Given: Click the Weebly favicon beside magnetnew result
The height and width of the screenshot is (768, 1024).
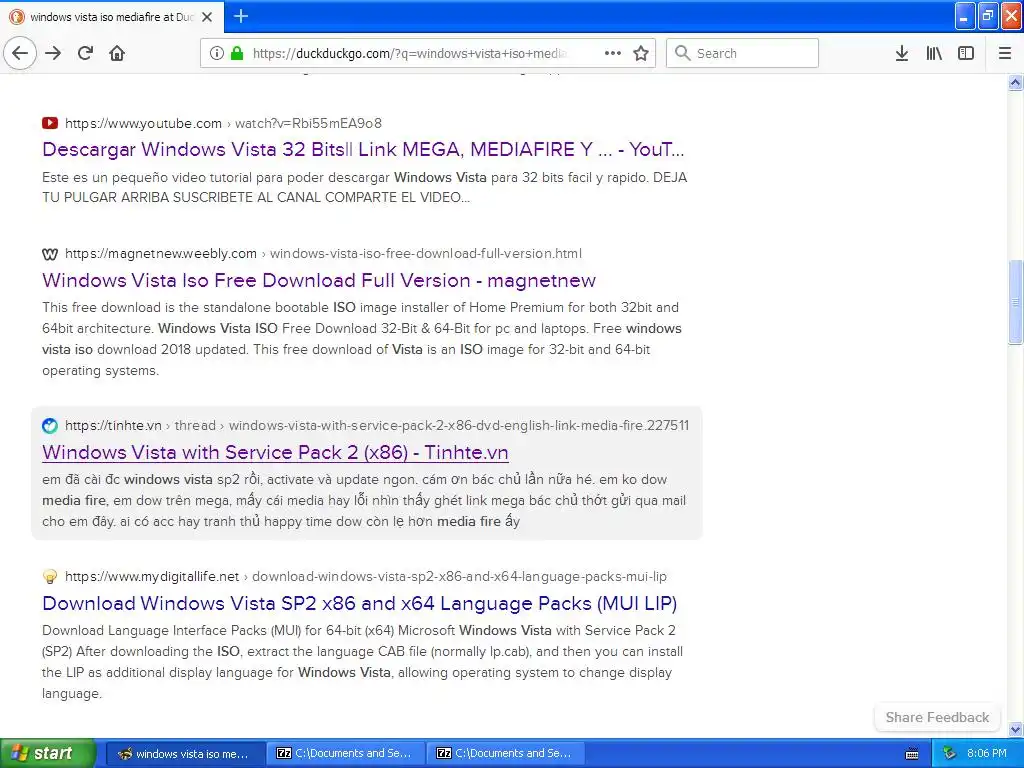Looking at the screenshot, I should pos(50,253).
